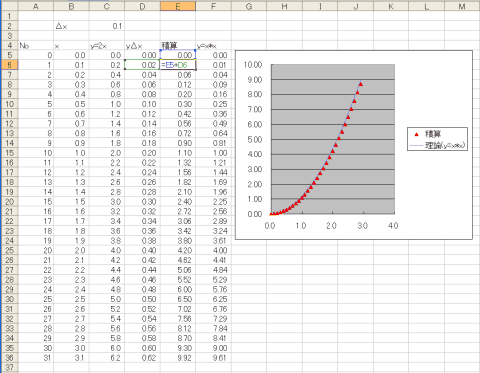The height and width of the screenshot is (373, 480).
Task: Select row header 1
Action: pos(9,16)
